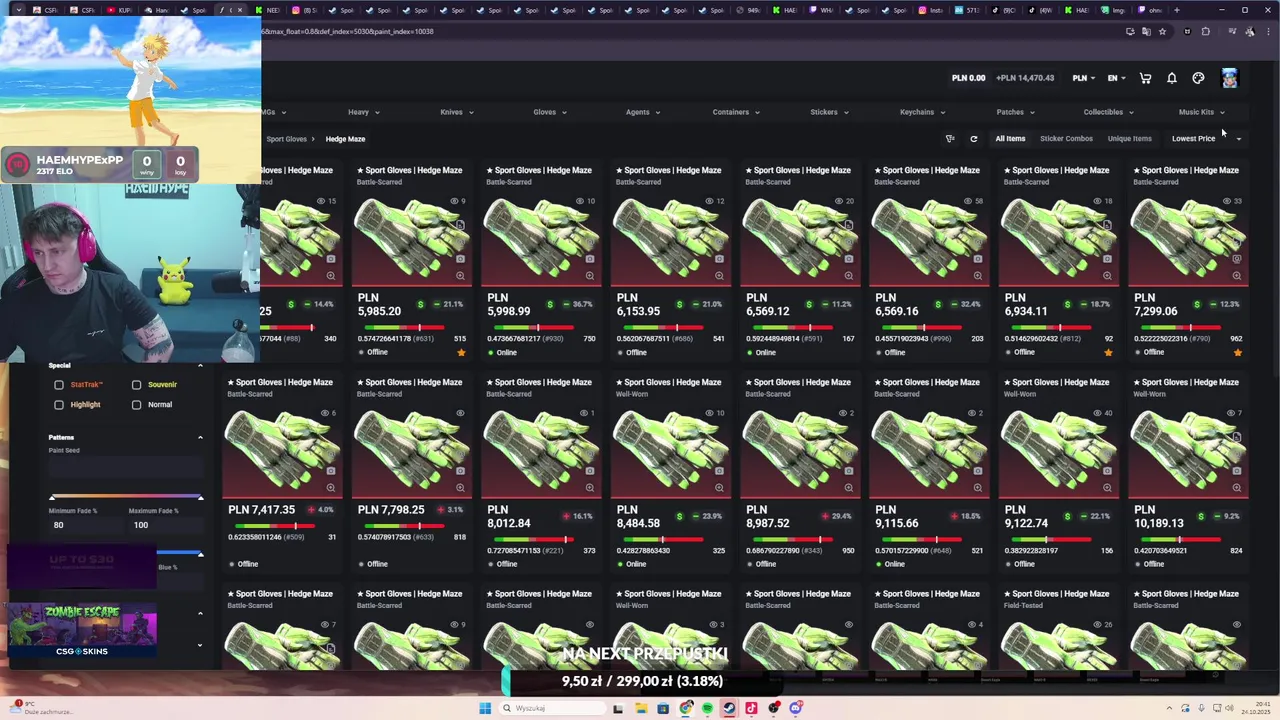1280x720 pixels.
Task: Zoom the PLN 7,299.06 gloves image
Action: [1237, 276]
